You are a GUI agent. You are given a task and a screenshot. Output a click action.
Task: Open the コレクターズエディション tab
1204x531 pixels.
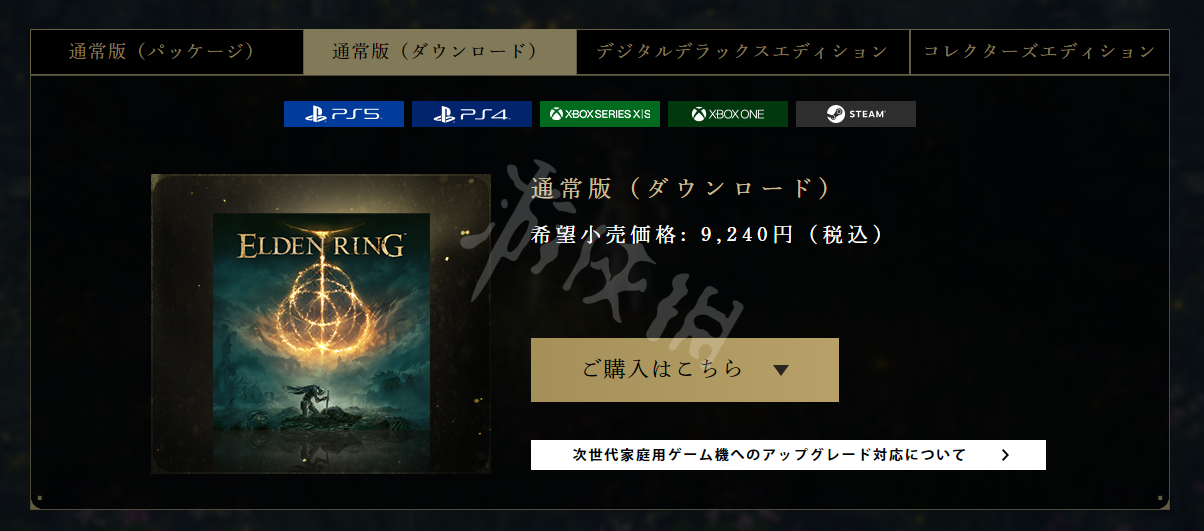pyautogui.click(x=1040, y=52)
